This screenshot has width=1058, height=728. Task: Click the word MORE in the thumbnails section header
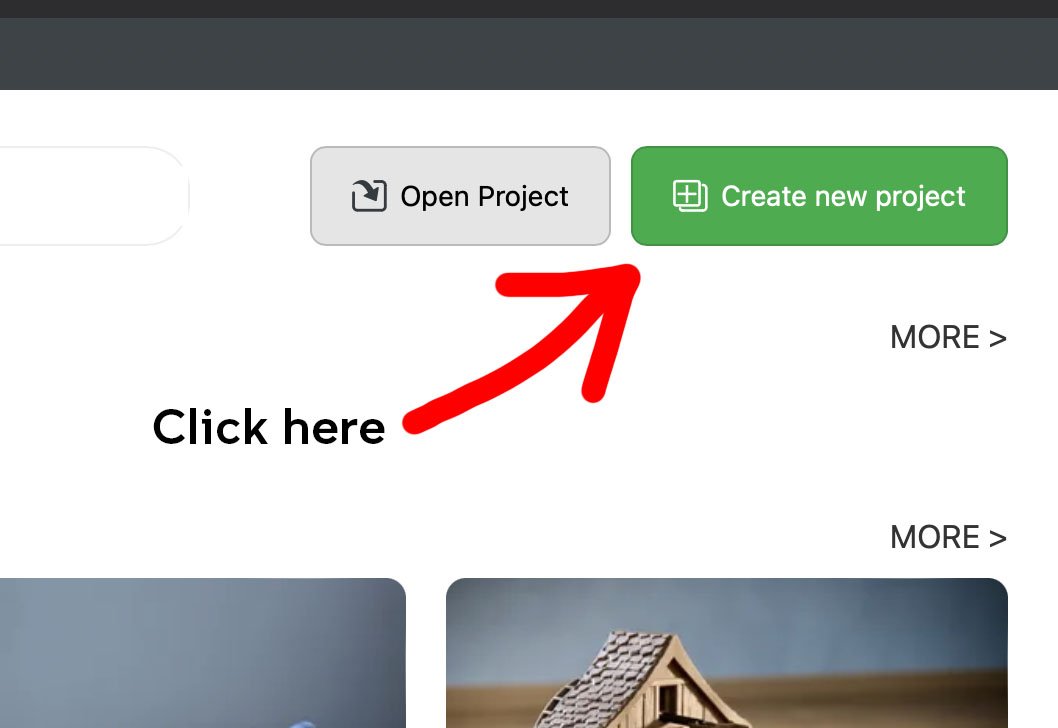point(935,538)
